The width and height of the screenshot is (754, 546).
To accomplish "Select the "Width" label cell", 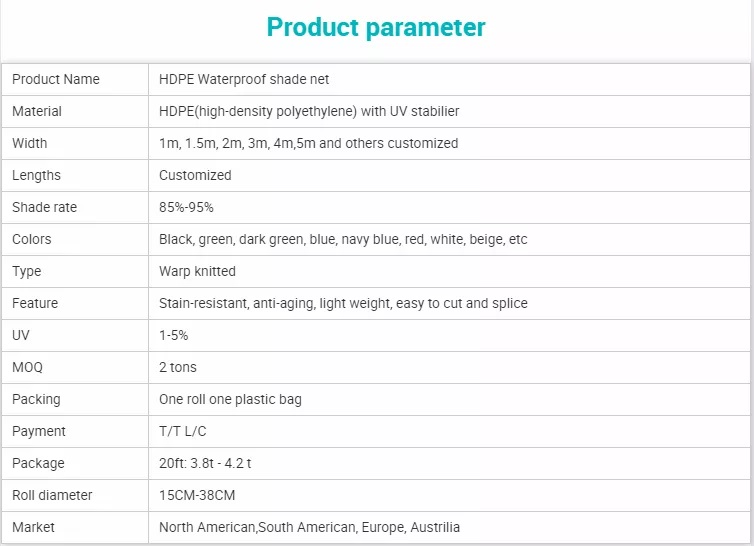I will pyautogui.click(x=30, y=143).
